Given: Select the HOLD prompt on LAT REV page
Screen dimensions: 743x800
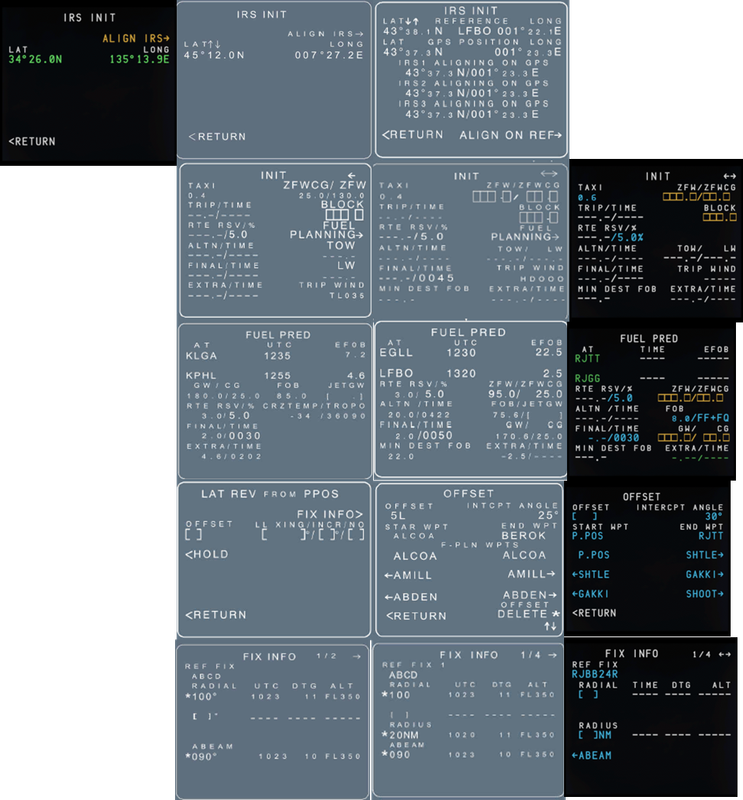Looking at the screenshot, I should pos(207,554).
